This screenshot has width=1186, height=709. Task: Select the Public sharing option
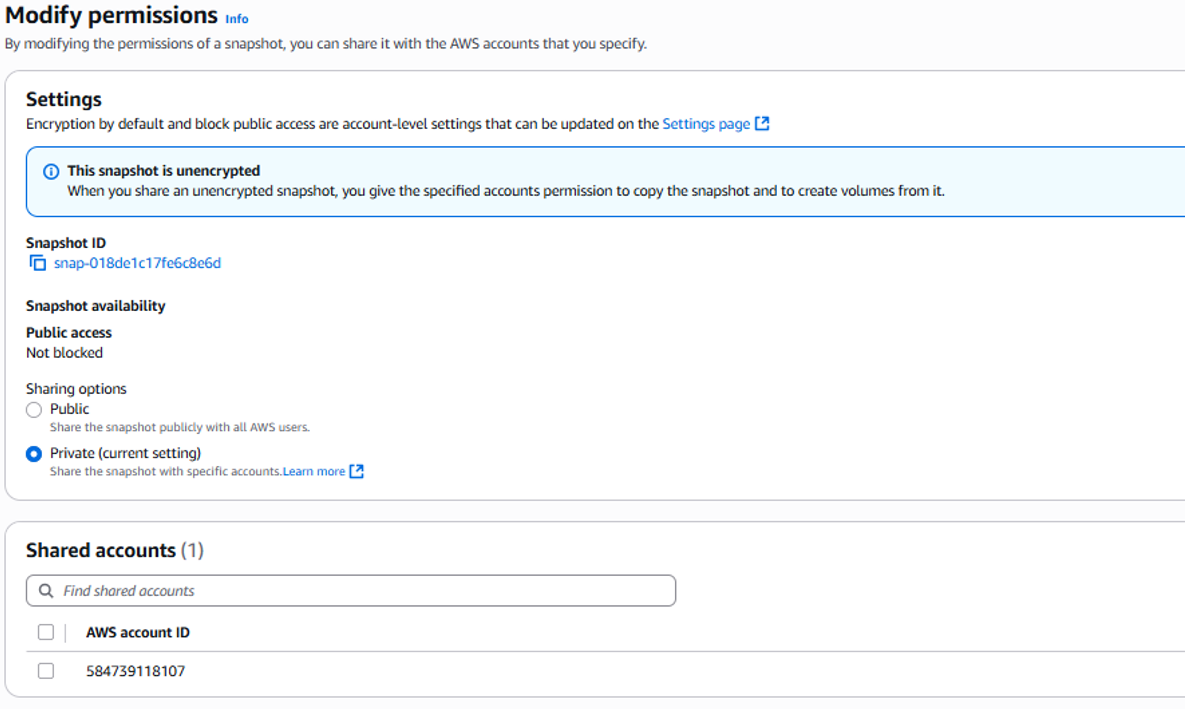[x=34, y=410]
